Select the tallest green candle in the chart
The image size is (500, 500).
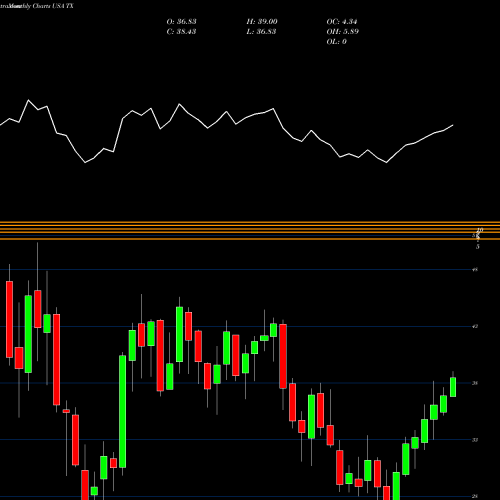pyautogui.click(x=123, y=412)
